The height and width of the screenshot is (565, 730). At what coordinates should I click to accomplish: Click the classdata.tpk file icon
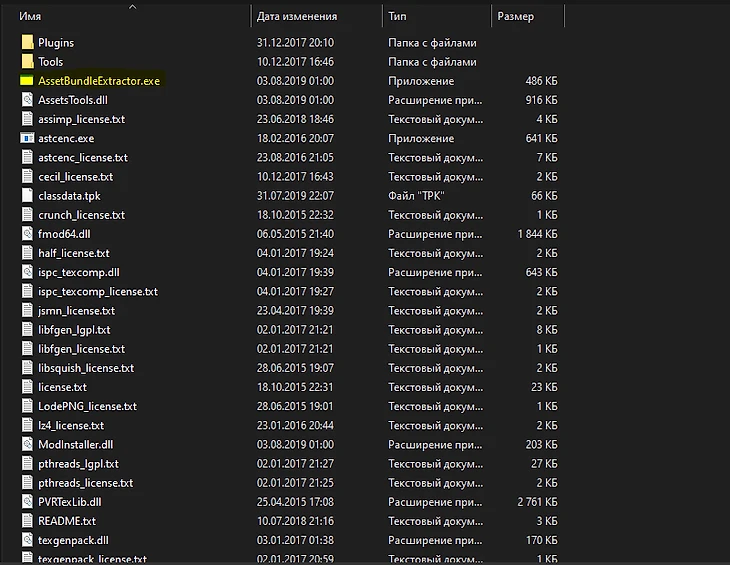click(27, 195)
